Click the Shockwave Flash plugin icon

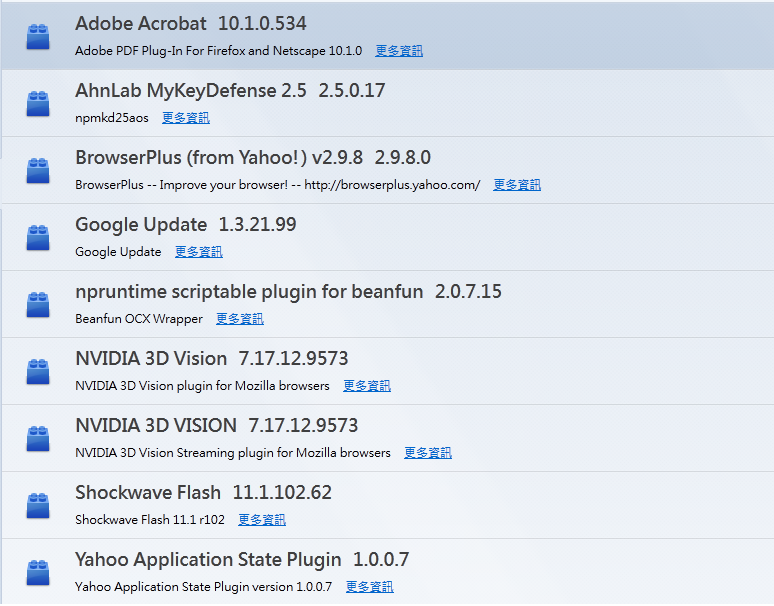point(38,505)
